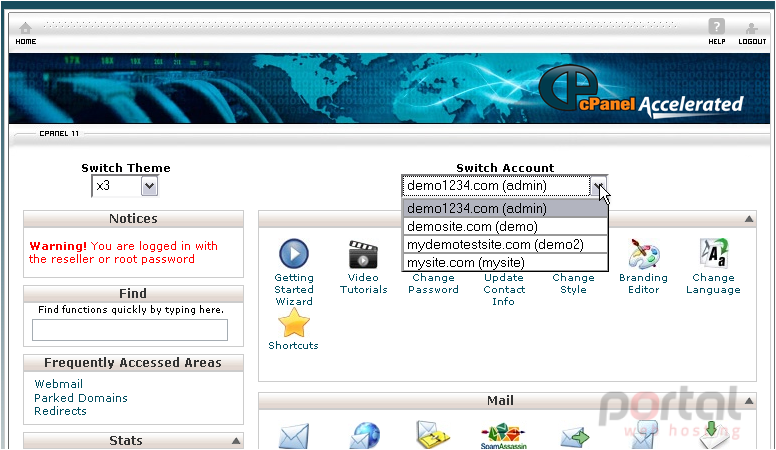Screen dimensions: 776x450
Task: Click the Shortcuts text link
Action: (293, 346)
